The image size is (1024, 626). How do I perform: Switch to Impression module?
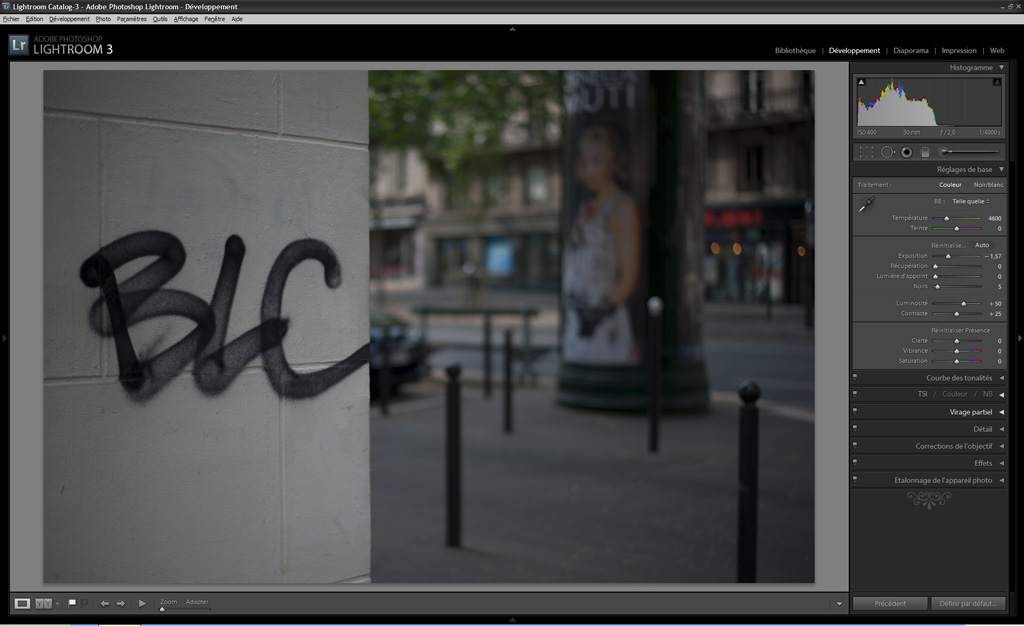point(959,50)
